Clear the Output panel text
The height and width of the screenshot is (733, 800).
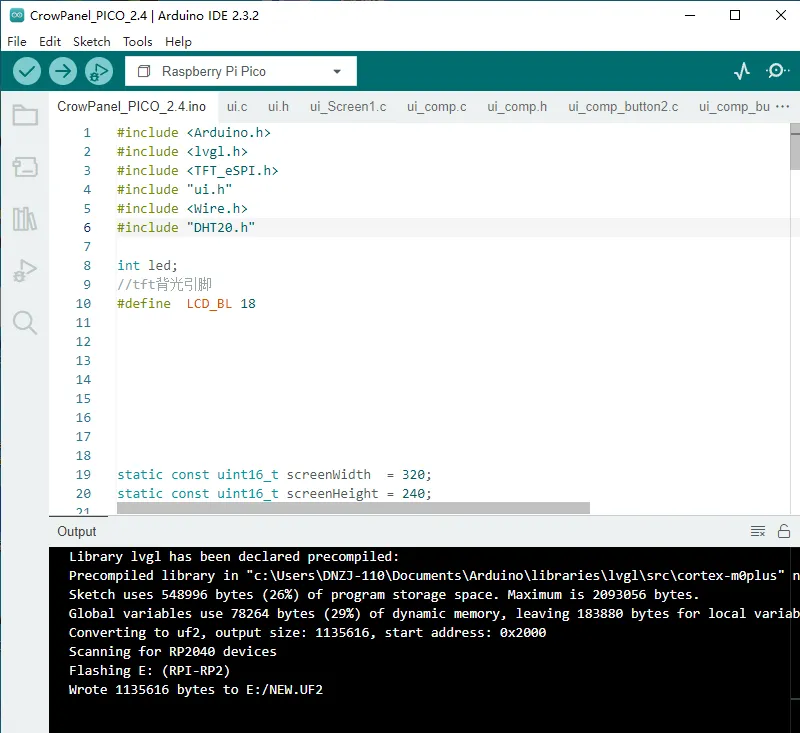(x=758, y=531)
